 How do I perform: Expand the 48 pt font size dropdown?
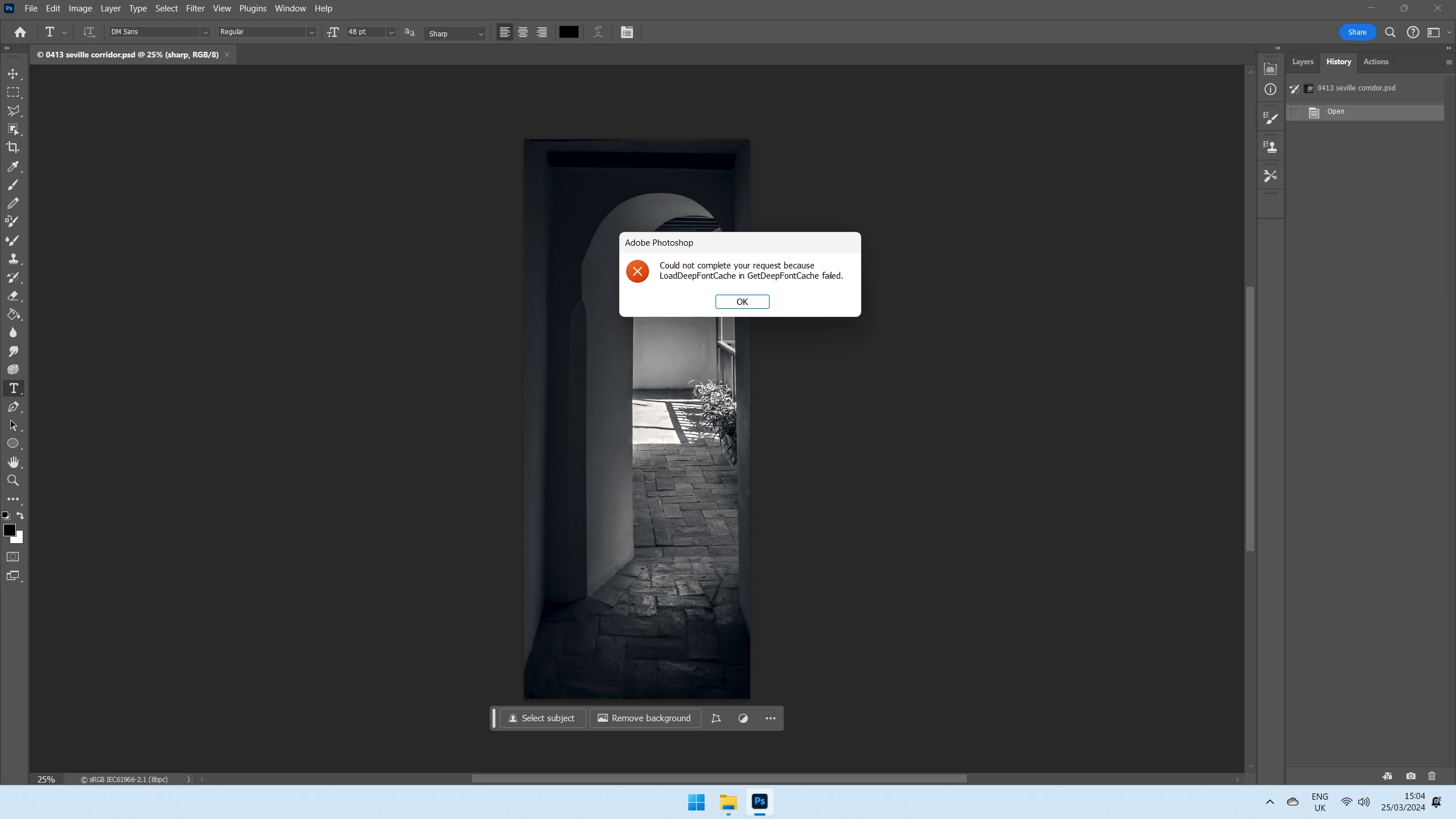click(391, 32)
